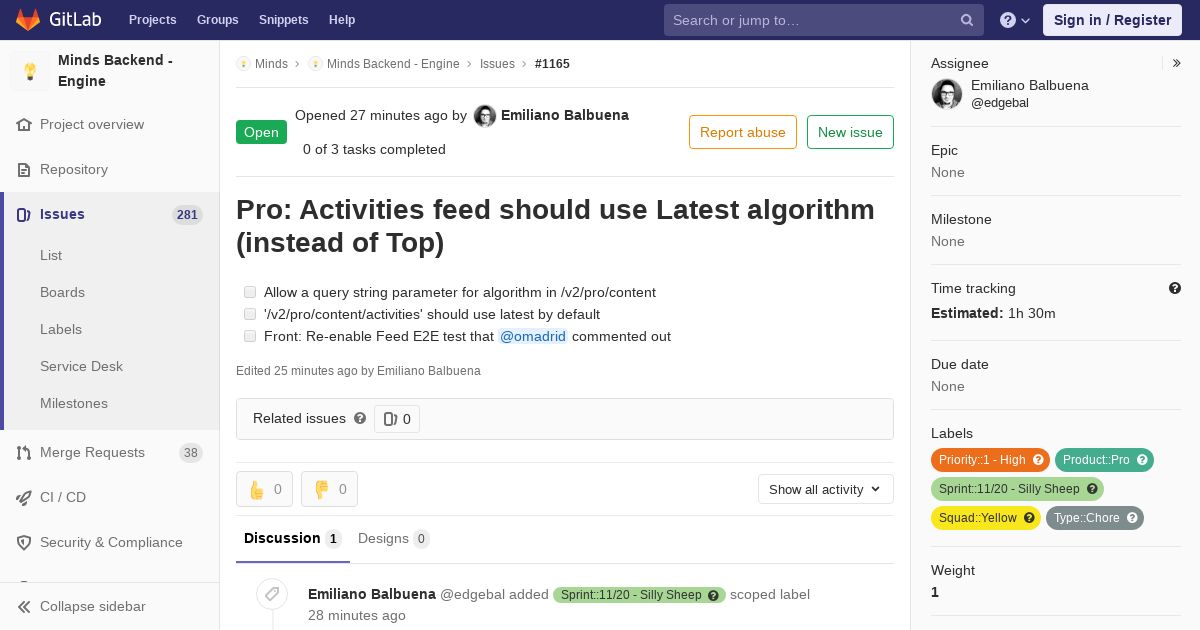The image size is (1200, 630).
Task: Click the Report abuse button
Action: click(x=742, y=132)
